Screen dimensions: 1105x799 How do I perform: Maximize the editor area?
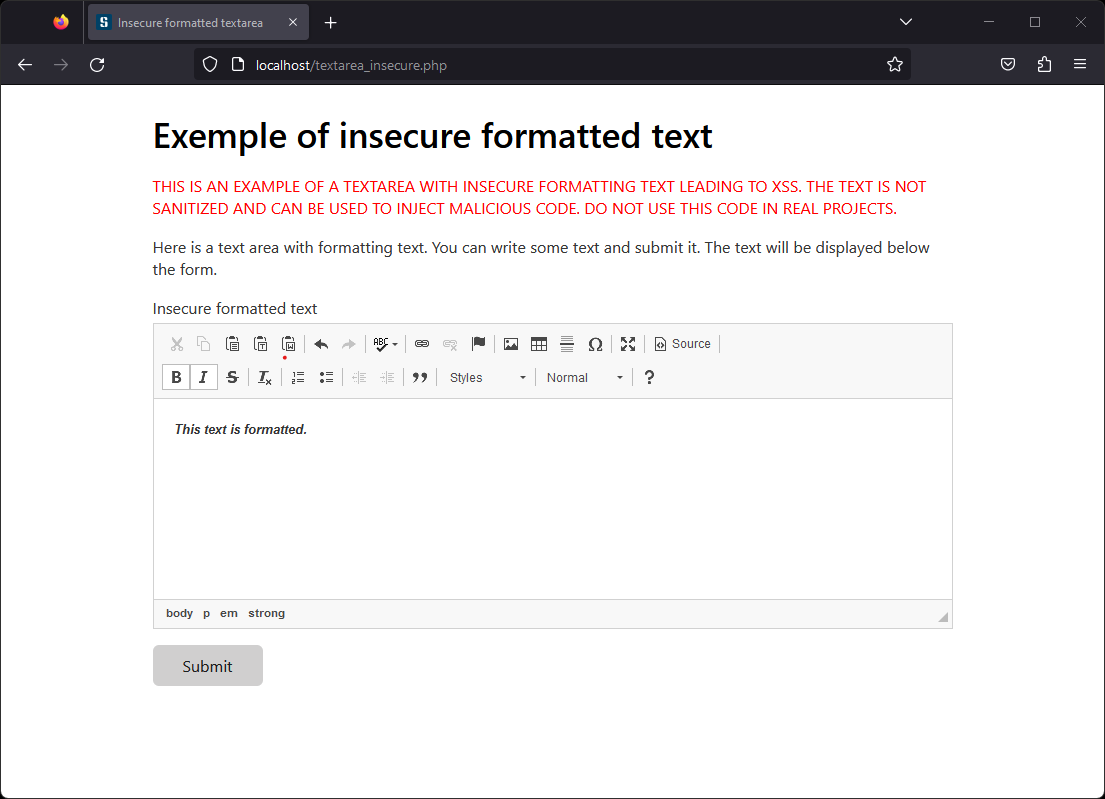(x=628, y=344)
